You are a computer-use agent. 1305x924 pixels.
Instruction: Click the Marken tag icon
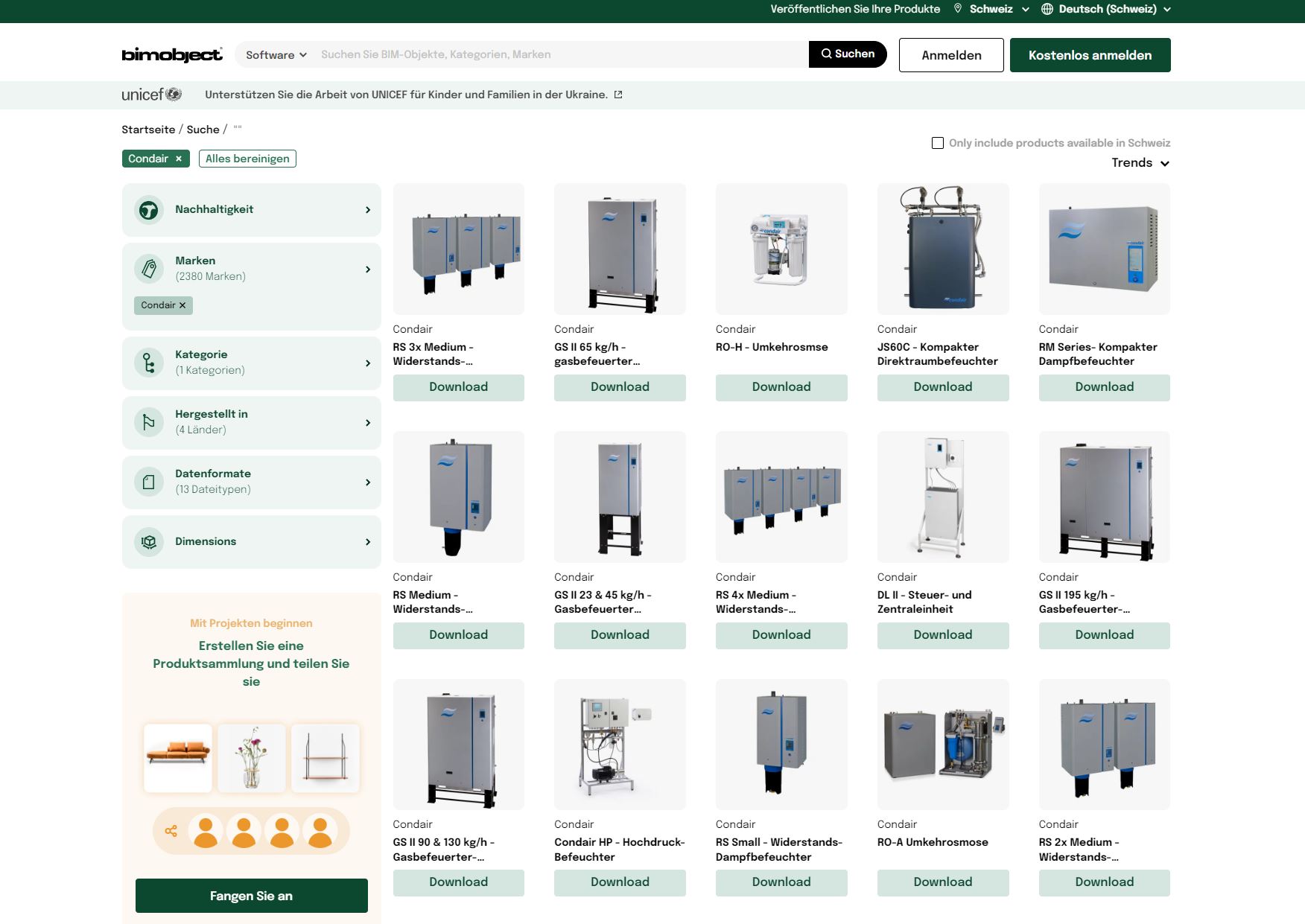coord(149,269)
